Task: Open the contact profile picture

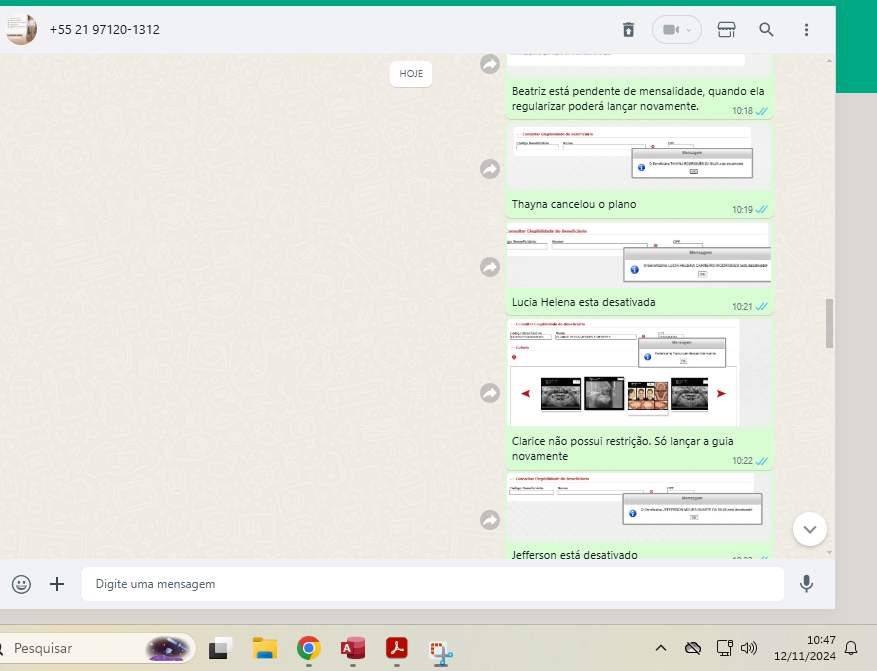Action: click(21, 29)
